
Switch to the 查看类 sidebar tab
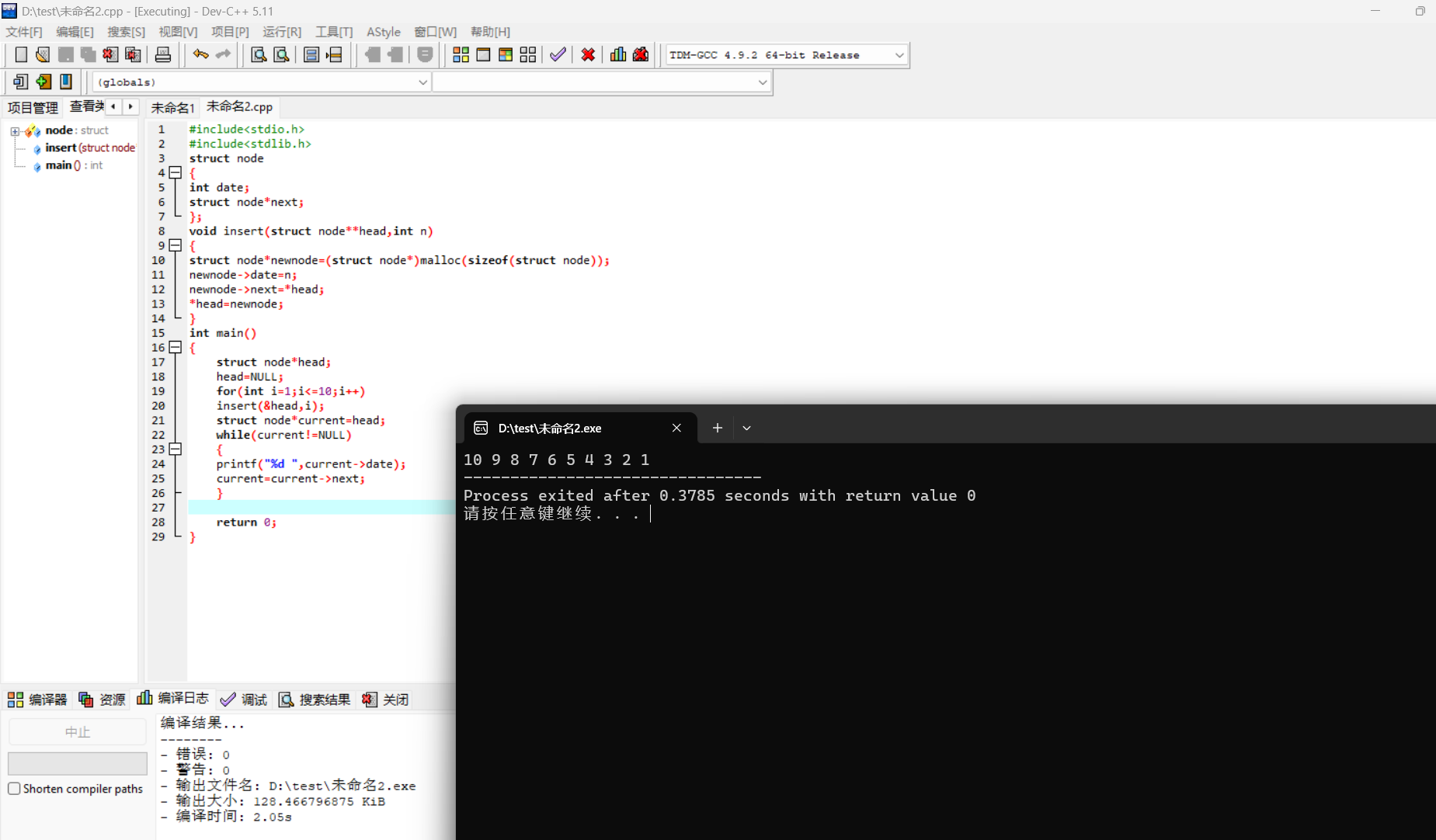tap(86, 106)
